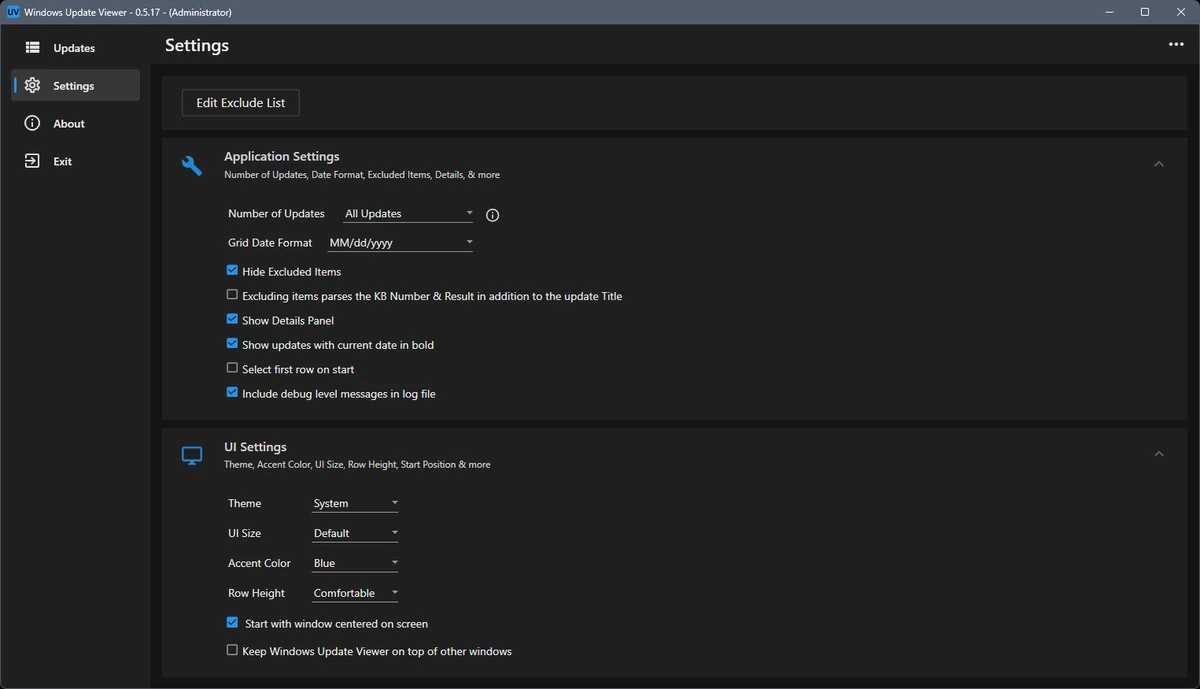Click the Settings gear icon in sidebar
1200x689 pixels.
33,86
